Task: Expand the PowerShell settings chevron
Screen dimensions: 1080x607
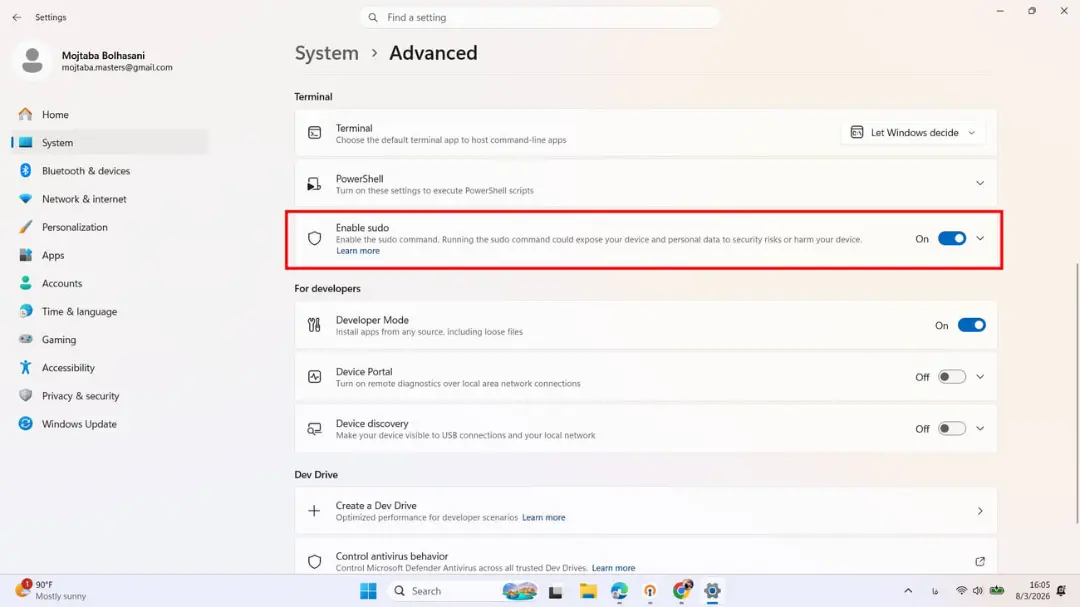Action: 979,183
